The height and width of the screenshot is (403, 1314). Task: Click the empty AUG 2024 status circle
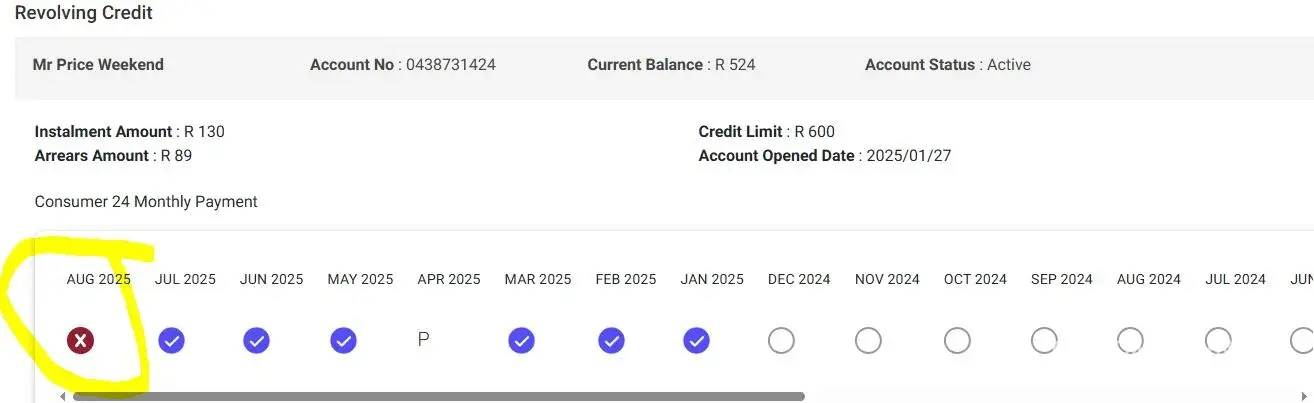click(1131, 341)
